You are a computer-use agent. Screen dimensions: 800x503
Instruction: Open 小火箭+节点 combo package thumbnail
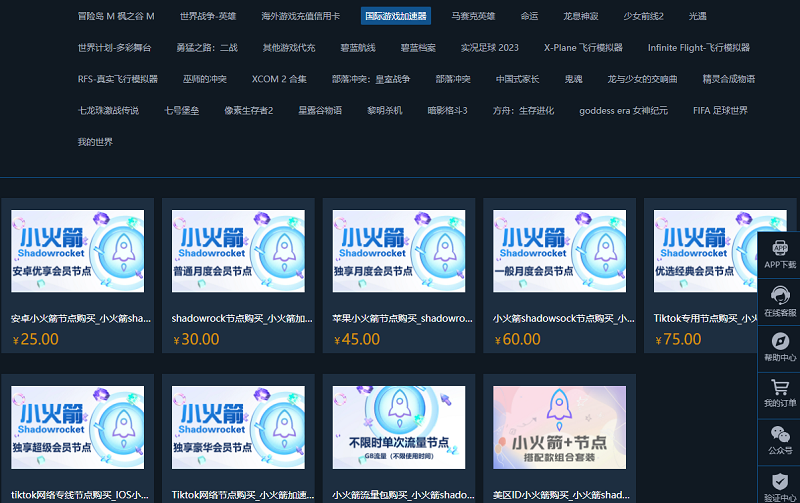(560, 427)
